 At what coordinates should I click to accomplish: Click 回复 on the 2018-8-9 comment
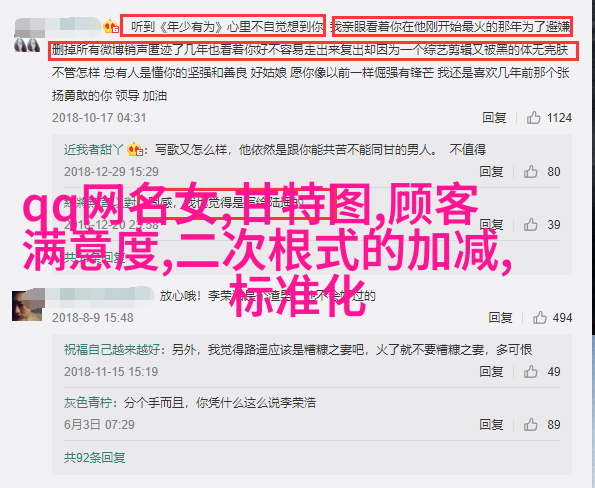pos(500,317)
